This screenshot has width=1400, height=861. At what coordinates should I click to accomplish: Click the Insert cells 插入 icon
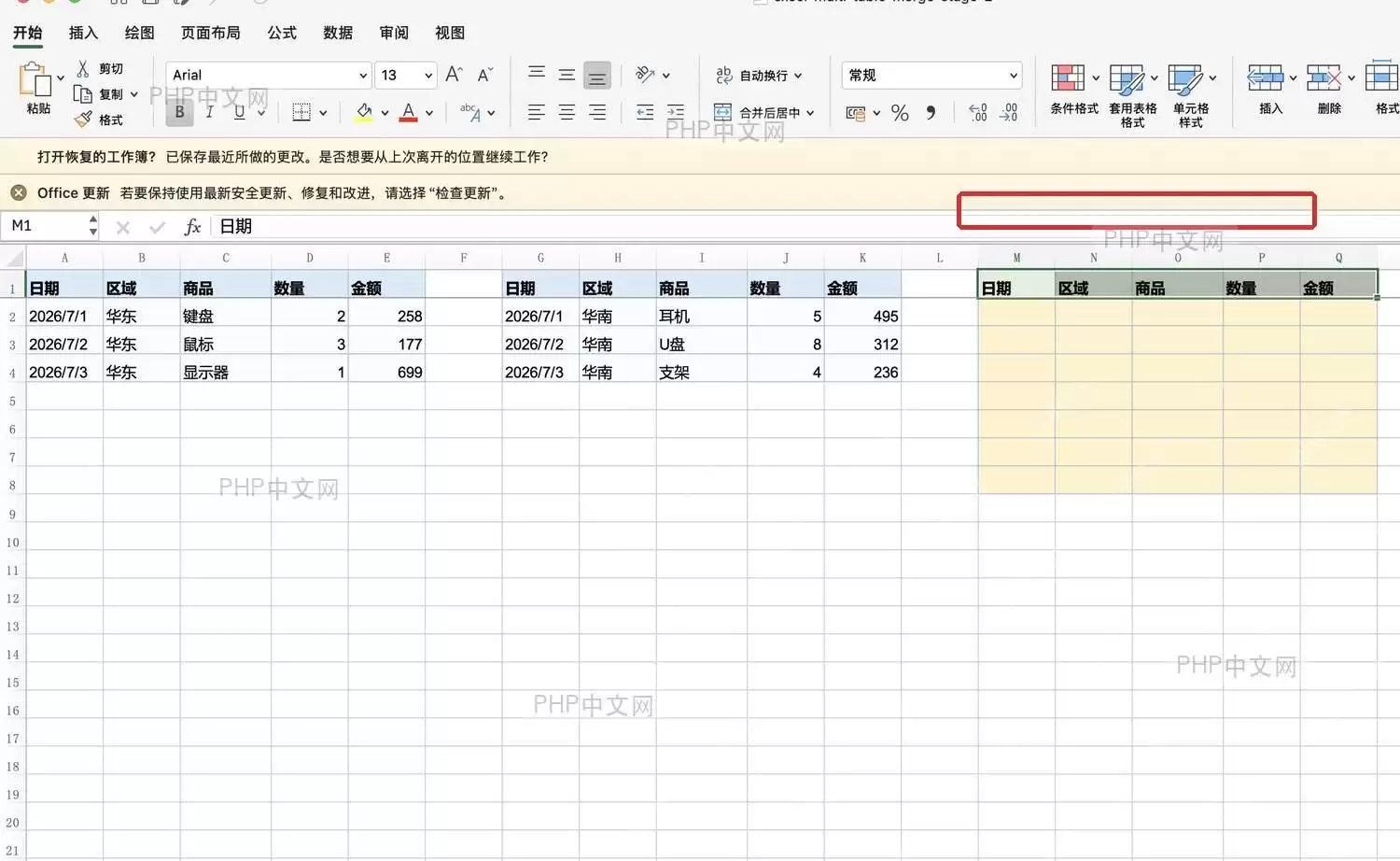[x=1265, y=78]
